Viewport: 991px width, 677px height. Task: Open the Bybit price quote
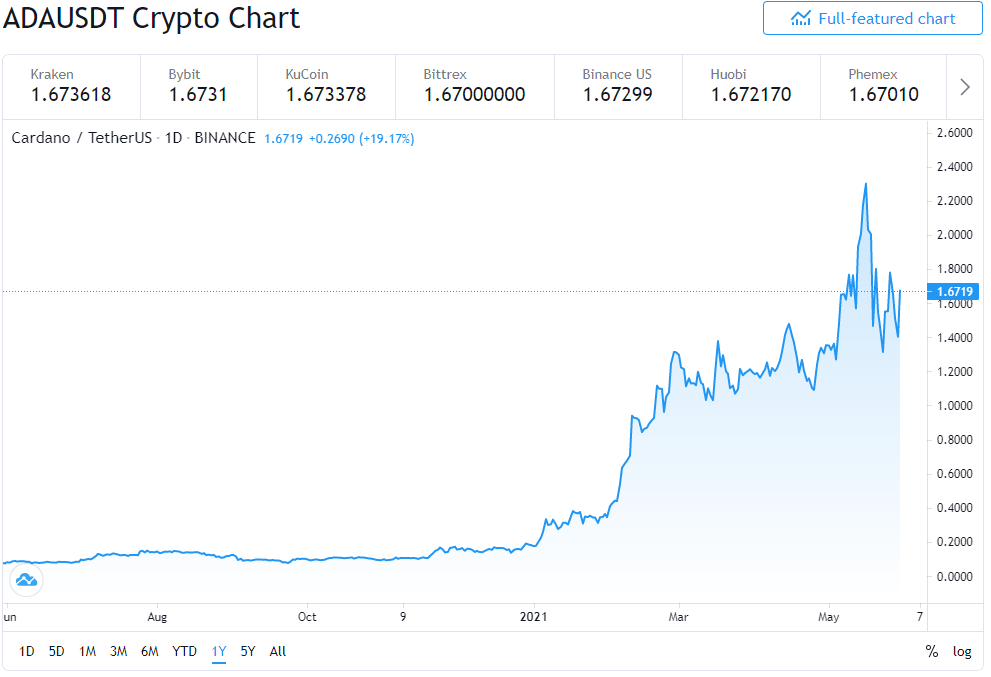coord(198,87)
